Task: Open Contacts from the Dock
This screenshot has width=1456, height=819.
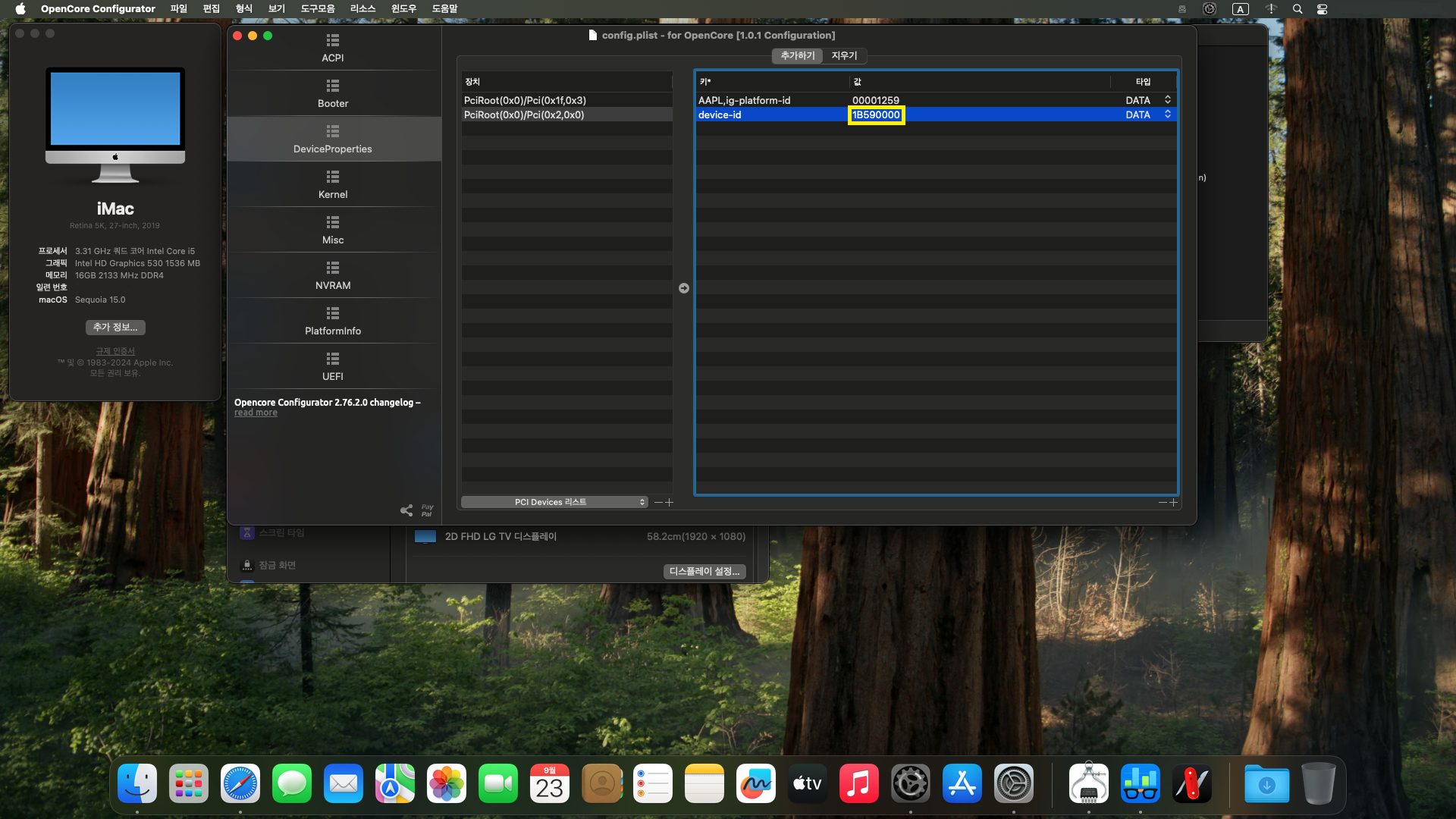Action: point(601,783)
